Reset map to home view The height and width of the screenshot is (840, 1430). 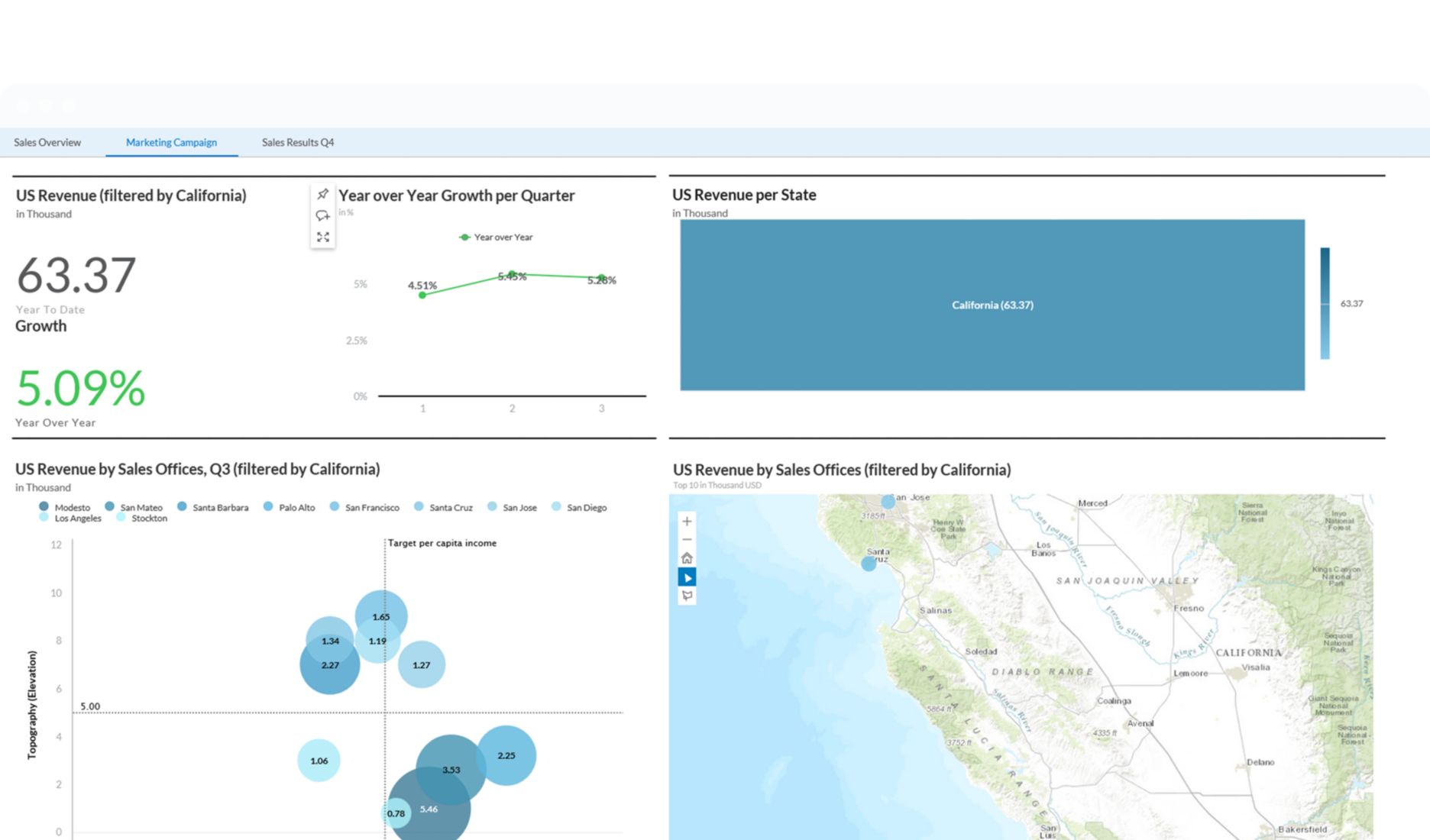687,558
